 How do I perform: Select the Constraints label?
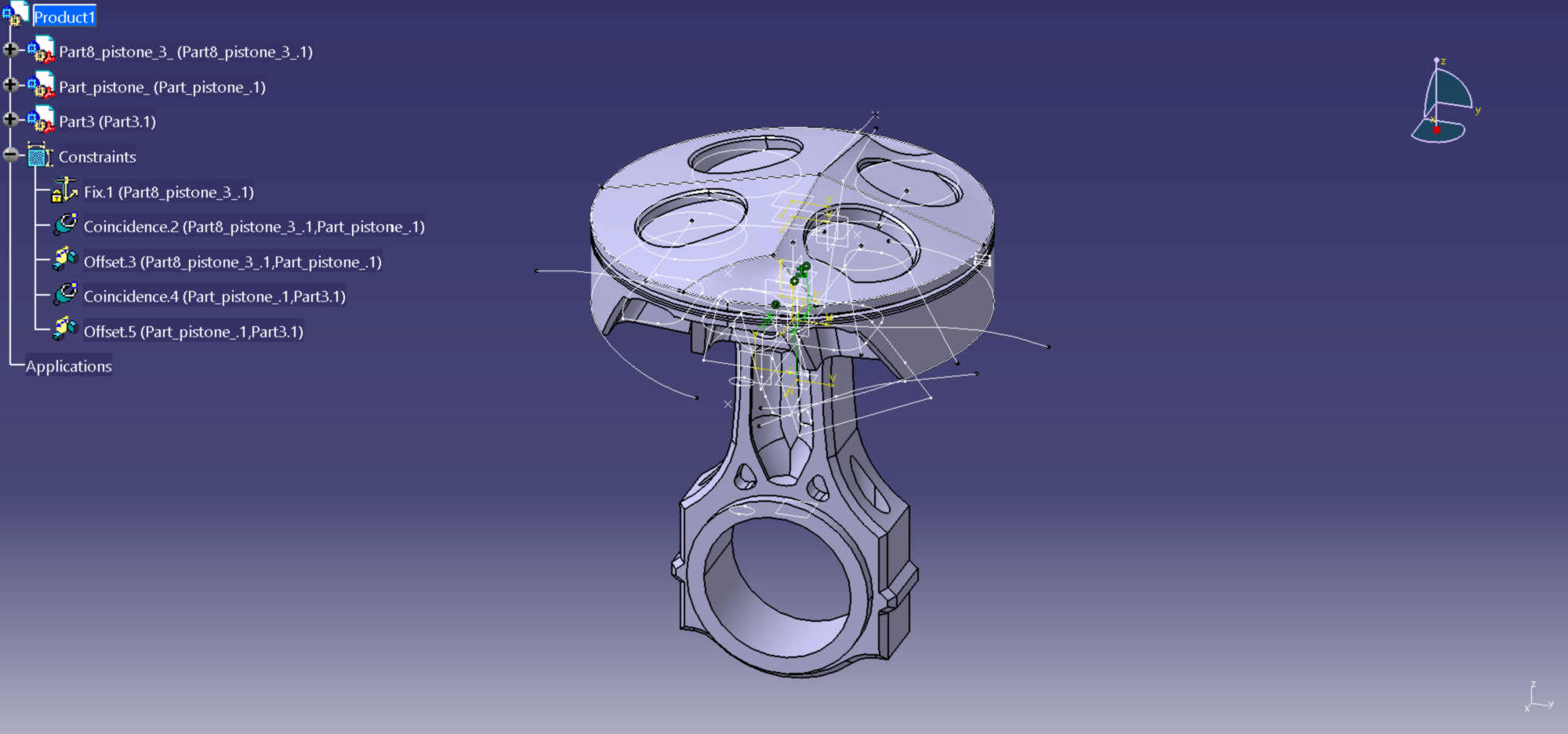click(x=97, y=157)
